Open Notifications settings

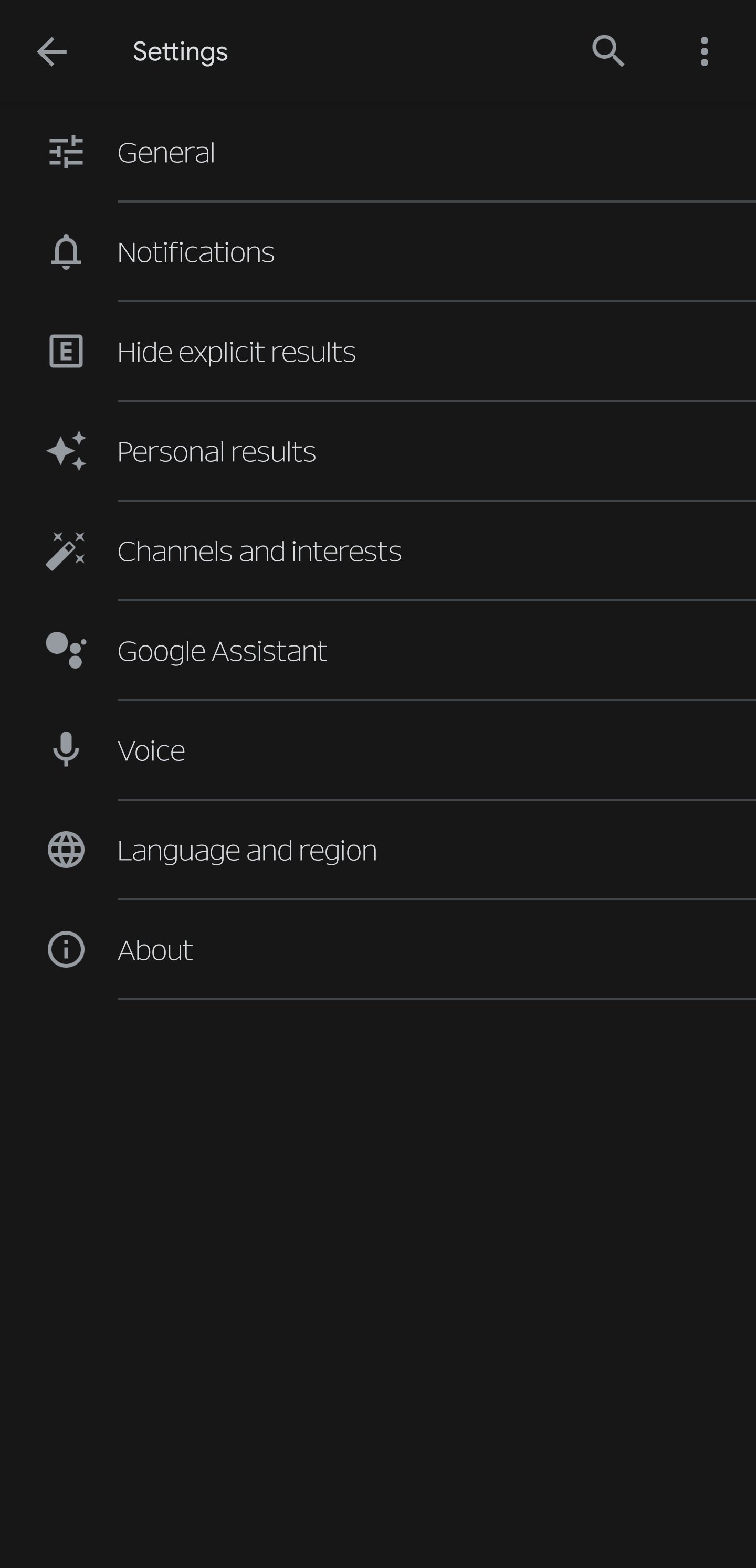pos(377,252)
